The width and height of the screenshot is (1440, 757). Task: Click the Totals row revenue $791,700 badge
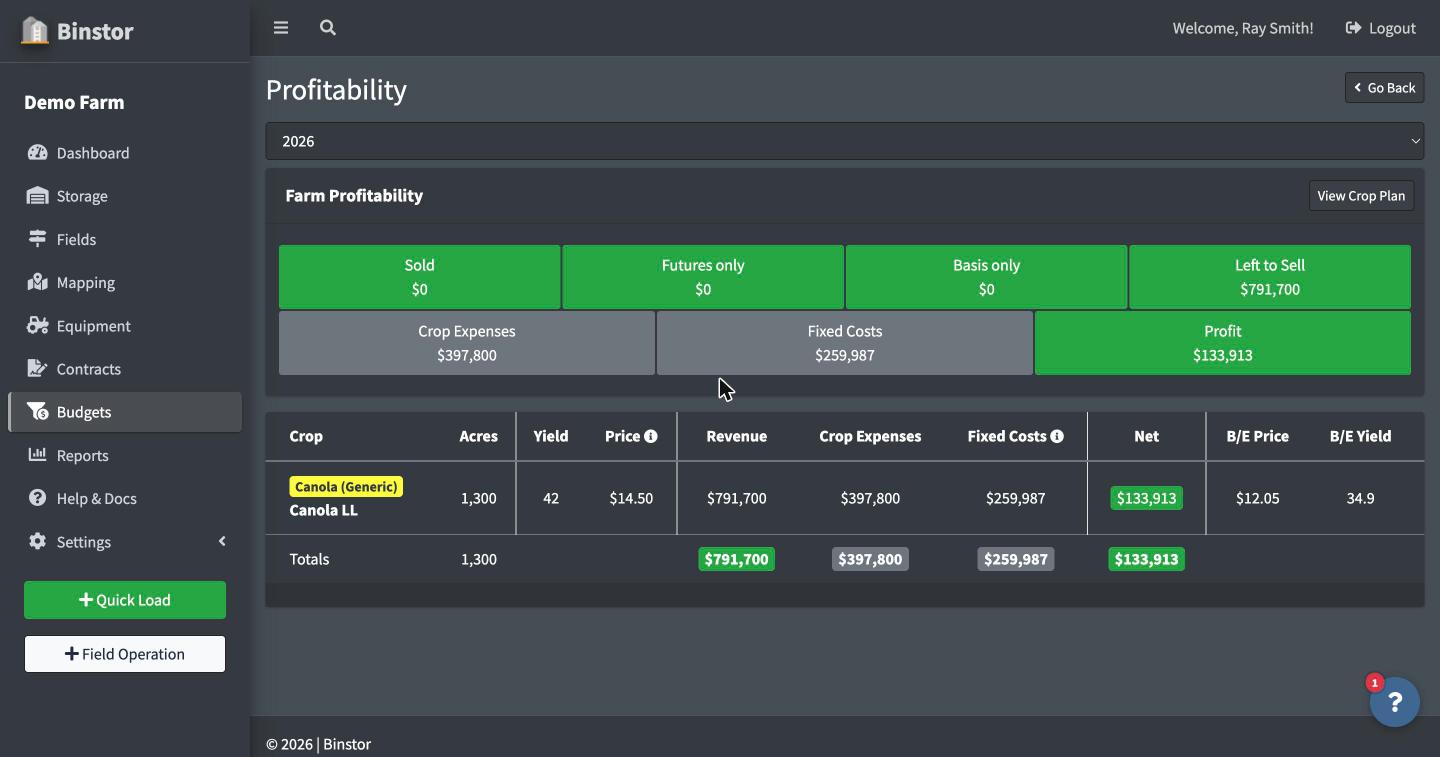tap(736, 559)
